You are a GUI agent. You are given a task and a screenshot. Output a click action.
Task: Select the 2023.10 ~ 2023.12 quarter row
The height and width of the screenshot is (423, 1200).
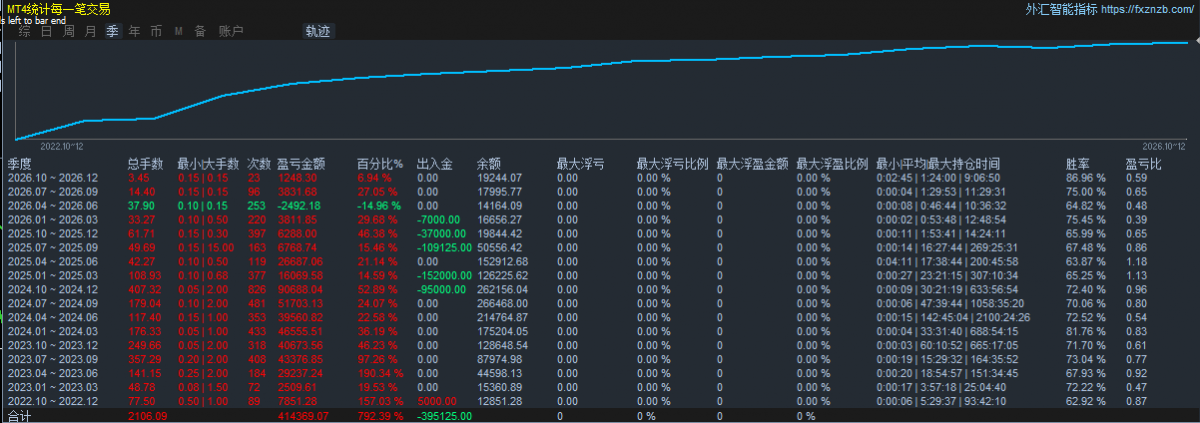[x=600, y=345]
